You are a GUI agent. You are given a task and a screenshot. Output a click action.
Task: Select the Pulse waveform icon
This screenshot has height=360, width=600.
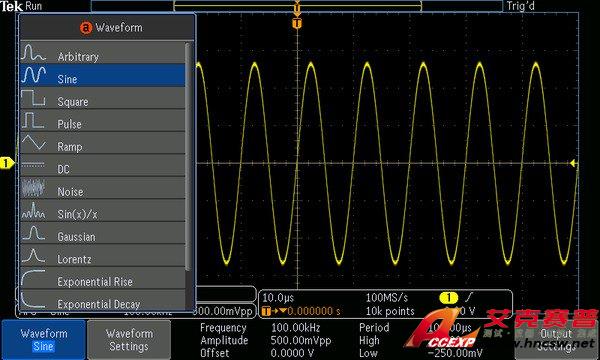click(x=33, y=121)
